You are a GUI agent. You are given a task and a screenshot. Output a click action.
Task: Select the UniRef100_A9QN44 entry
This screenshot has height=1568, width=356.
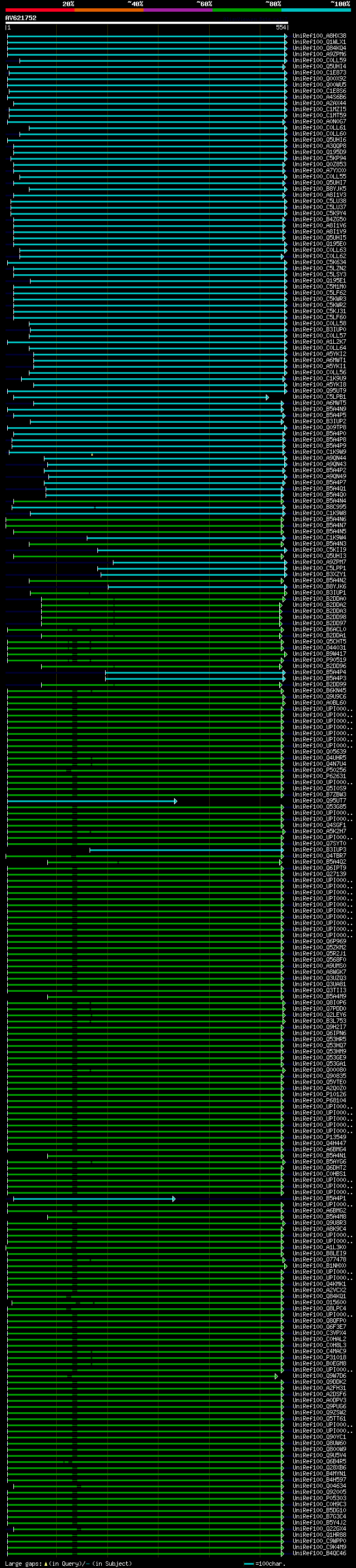(319, 458)
